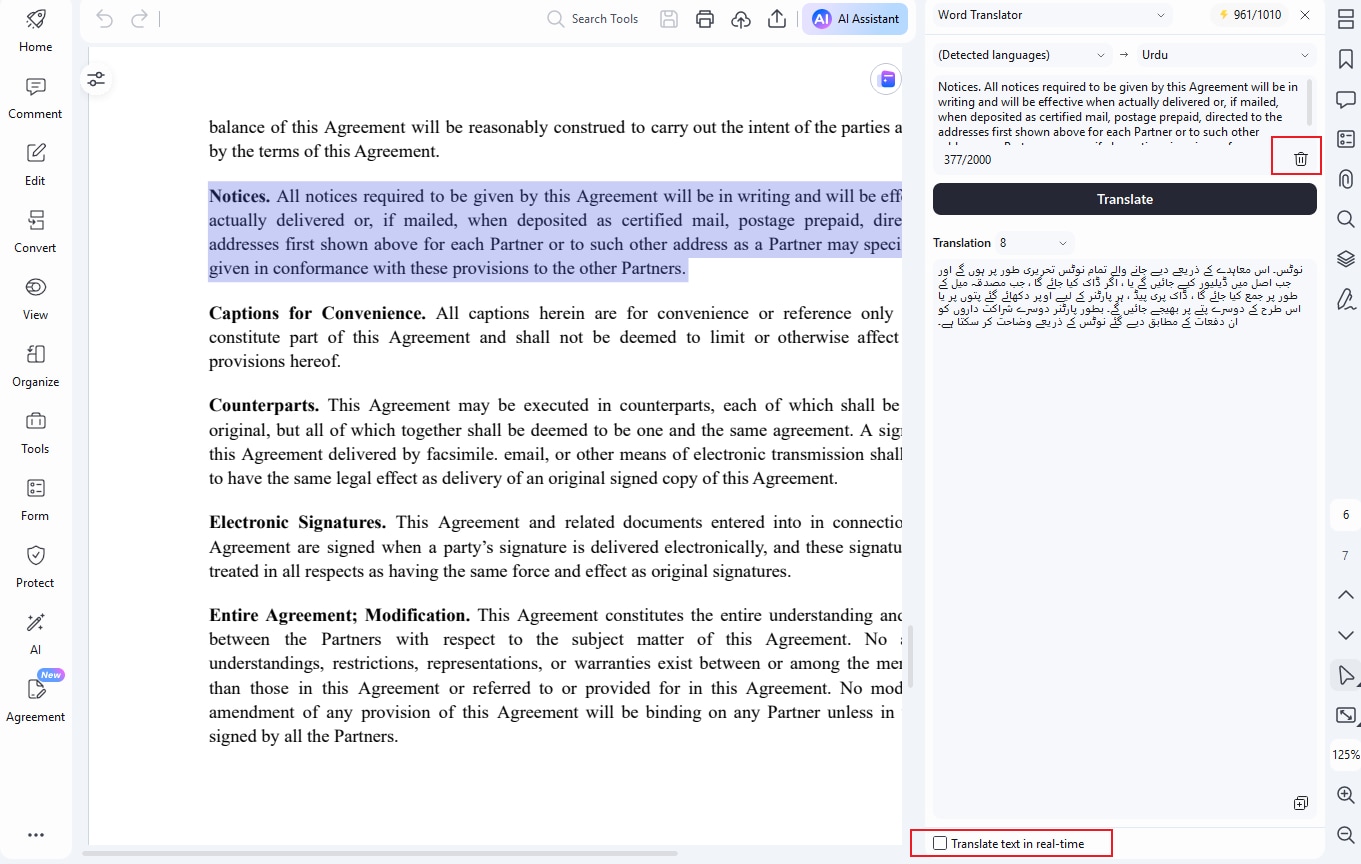Open the Home sidebar item
Viewport: 1361px width, 864px height.
click(x=35, y=30)
